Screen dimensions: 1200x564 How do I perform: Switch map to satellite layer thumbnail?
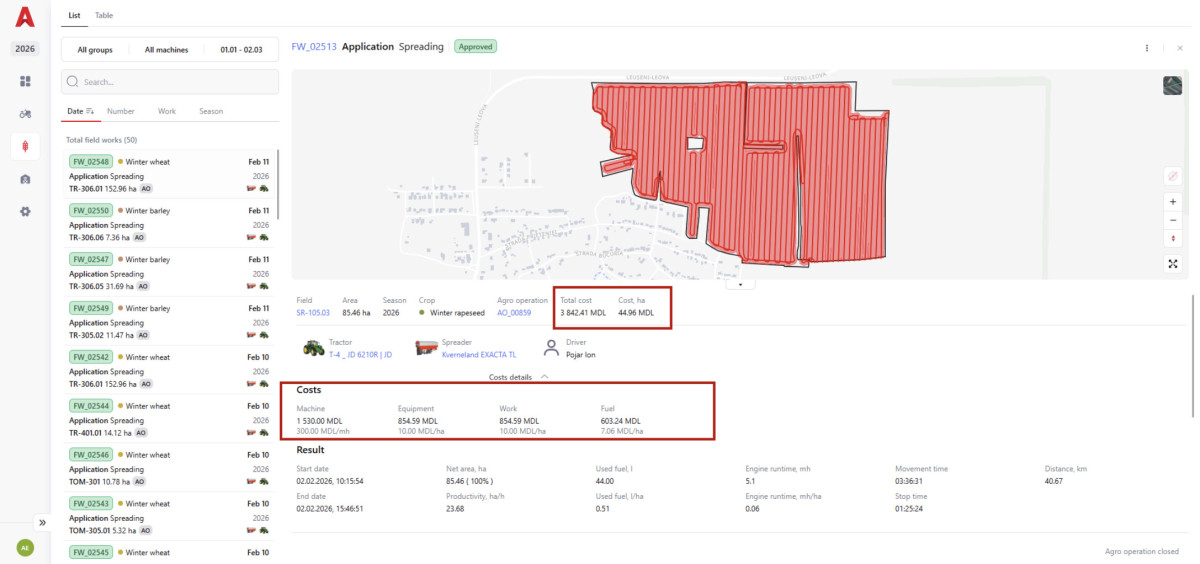(1173, 86)
